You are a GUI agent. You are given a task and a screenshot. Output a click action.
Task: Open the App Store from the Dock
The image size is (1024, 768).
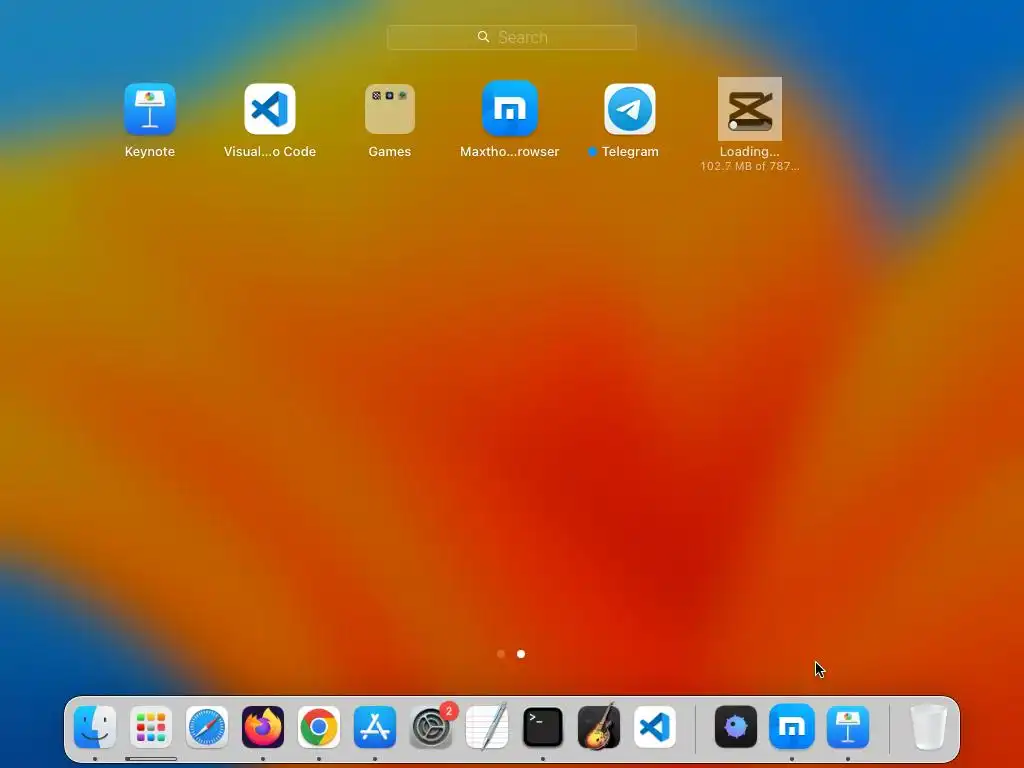click(375, 727)
